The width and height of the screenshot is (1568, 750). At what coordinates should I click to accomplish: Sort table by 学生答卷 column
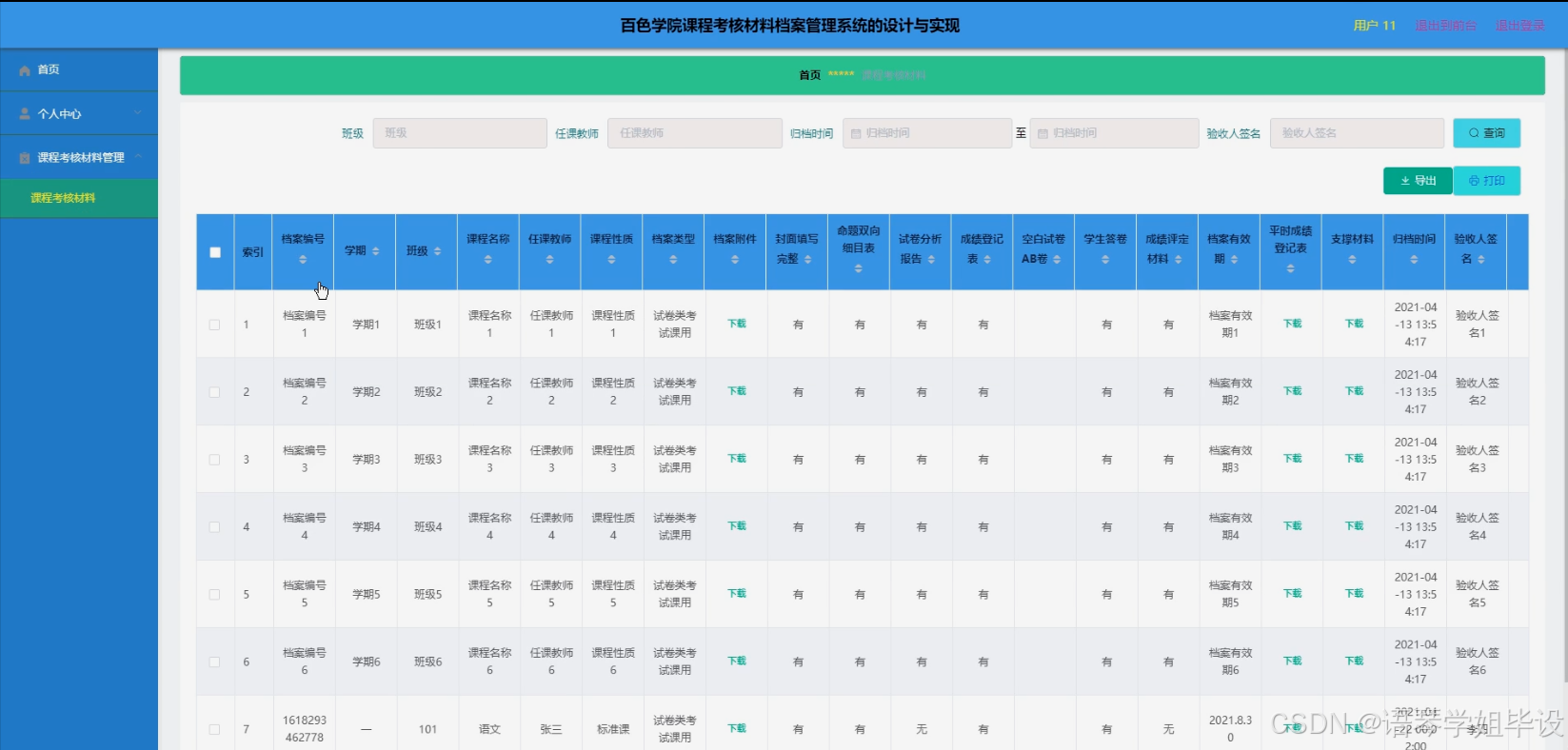(1105, 260)
